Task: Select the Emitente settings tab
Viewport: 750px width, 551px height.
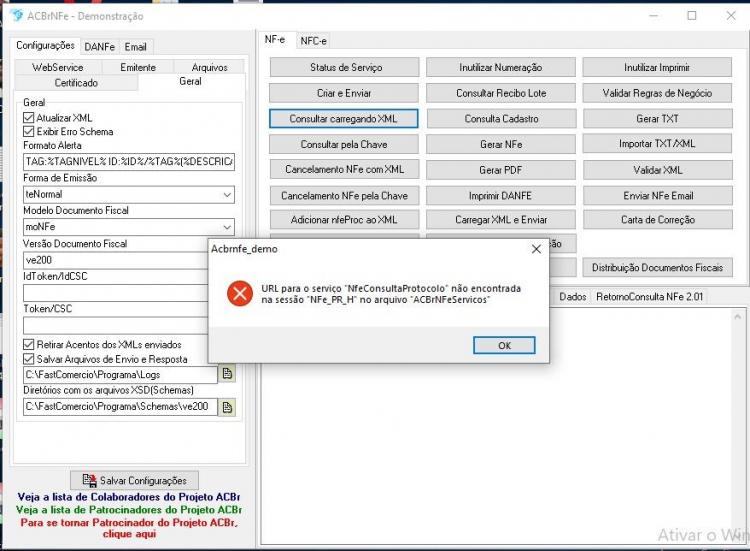Action: click(x=138, y=67)
